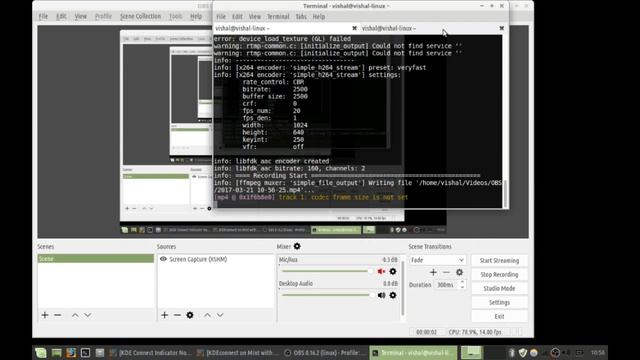Decrease transition Duration with down stepper
This screenshot has height=360, width=640.
pos(462,287)
